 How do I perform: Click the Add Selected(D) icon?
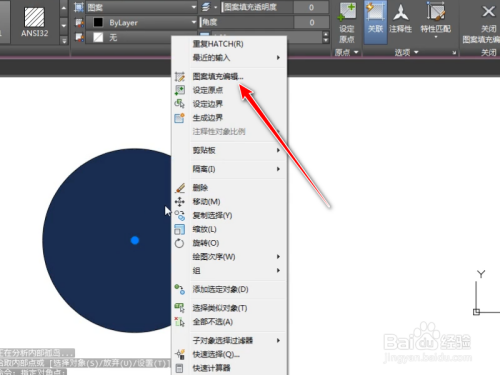(x=179, y=289)
